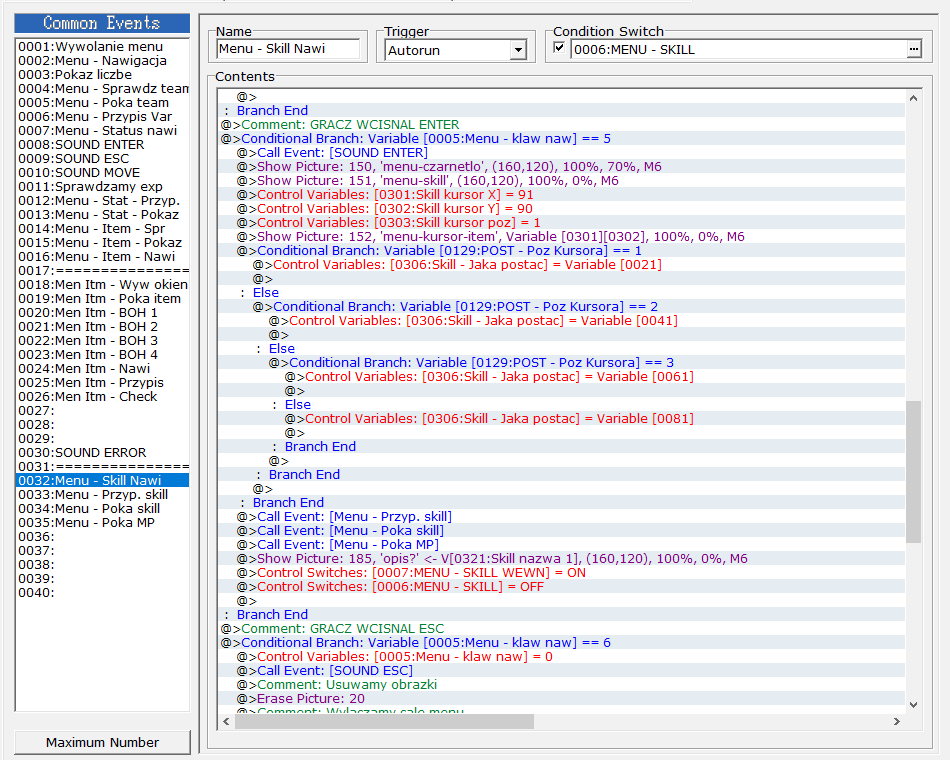This screenshot has height=760, width=950.
Task: Click the horizontal scrollbar thumb in Contents
Action: point(385,721)
